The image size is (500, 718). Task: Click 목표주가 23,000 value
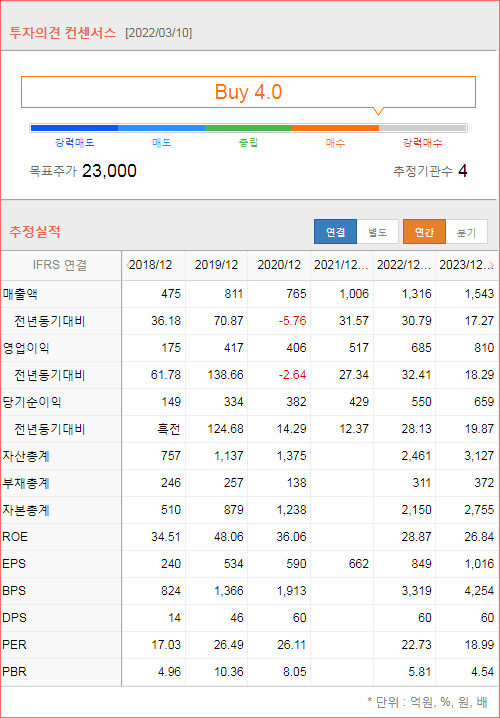coord(109,171)
